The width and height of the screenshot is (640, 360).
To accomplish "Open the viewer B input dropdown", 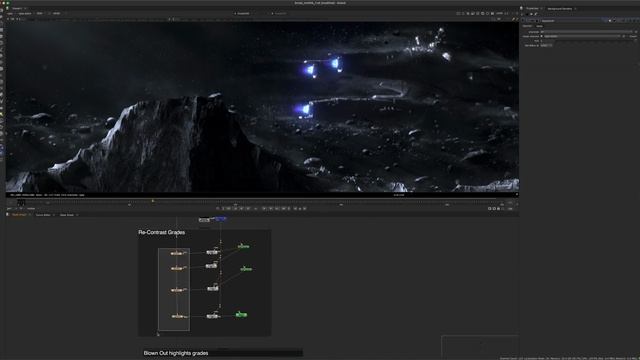I will pos(281,13).
